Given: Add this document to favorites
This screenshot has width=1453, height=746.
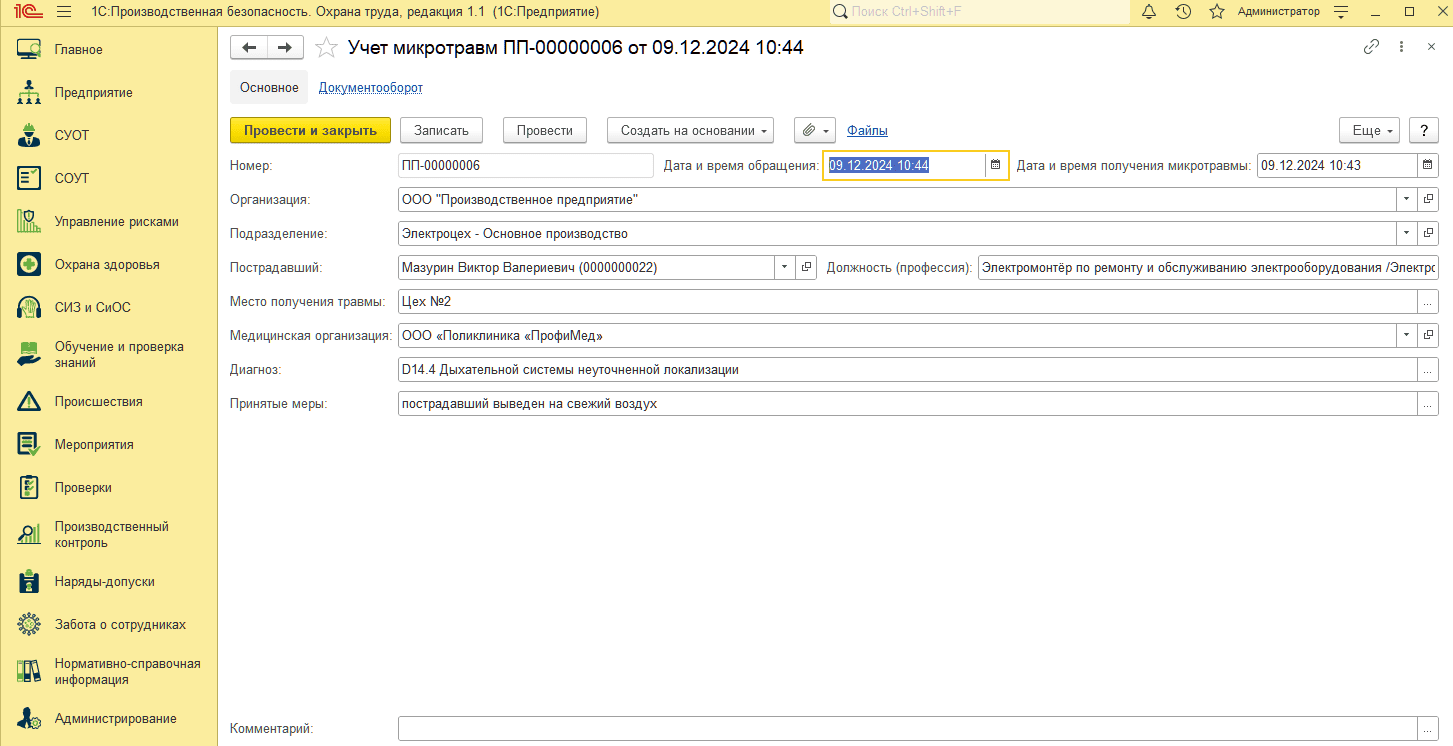Looking at the screenshot, I should click(326, 48).
